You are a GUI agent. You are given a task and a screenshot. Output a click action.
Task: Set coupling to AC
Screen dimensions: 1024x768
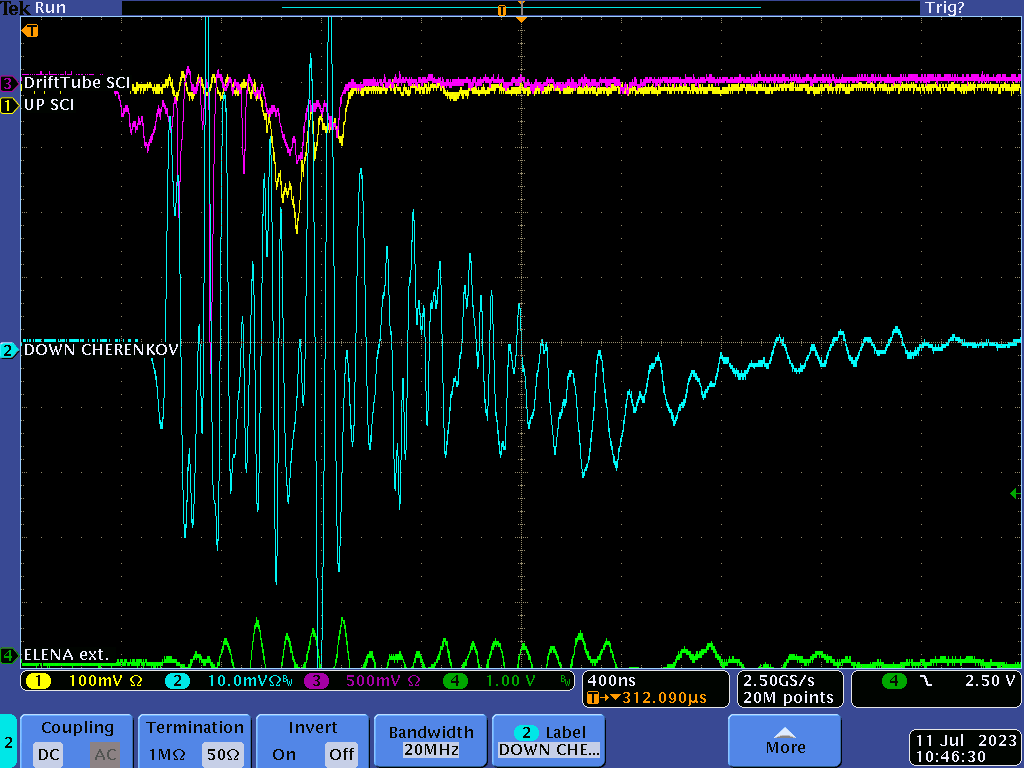pyautogui.click(x=104, y=754)
